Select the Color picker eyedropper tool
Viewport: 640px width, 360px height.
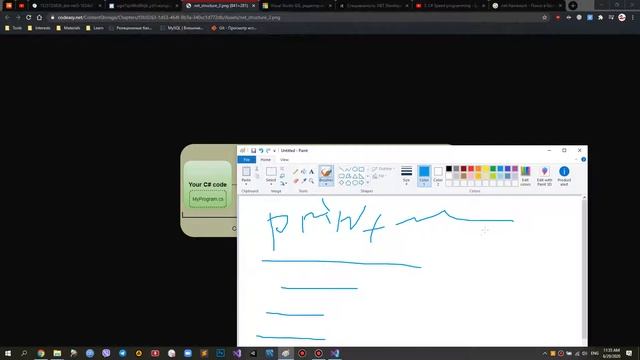point(304,181)
